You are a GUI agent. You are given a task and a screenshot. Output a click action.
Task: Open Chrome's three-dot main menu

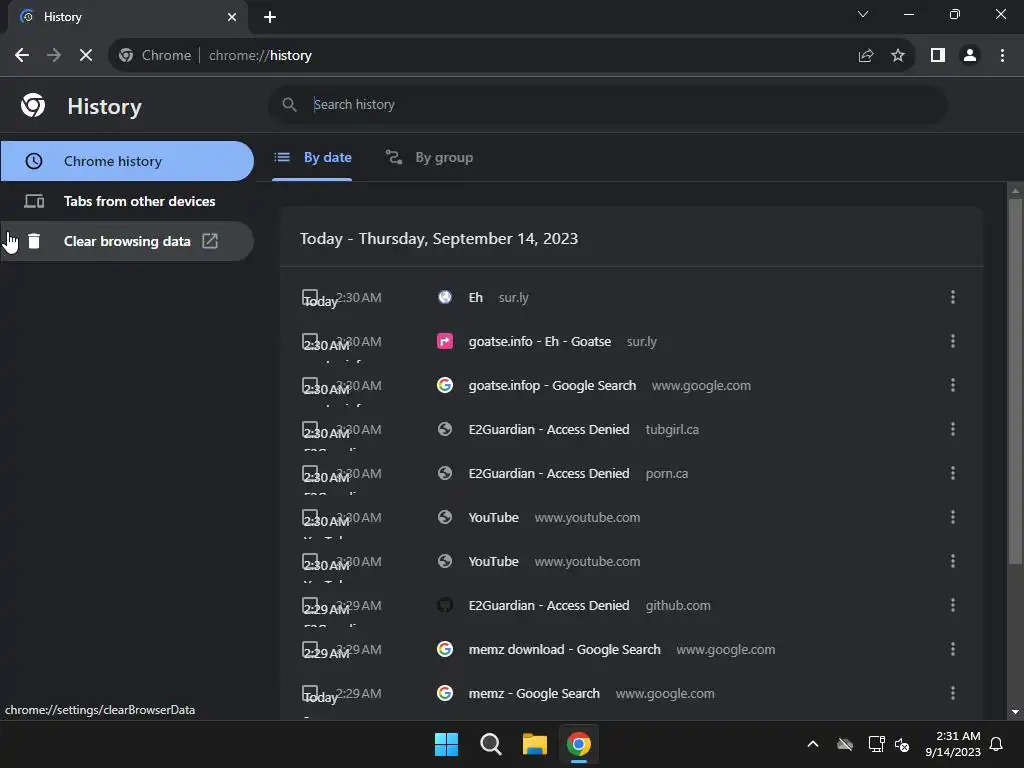pos(1002,56)
